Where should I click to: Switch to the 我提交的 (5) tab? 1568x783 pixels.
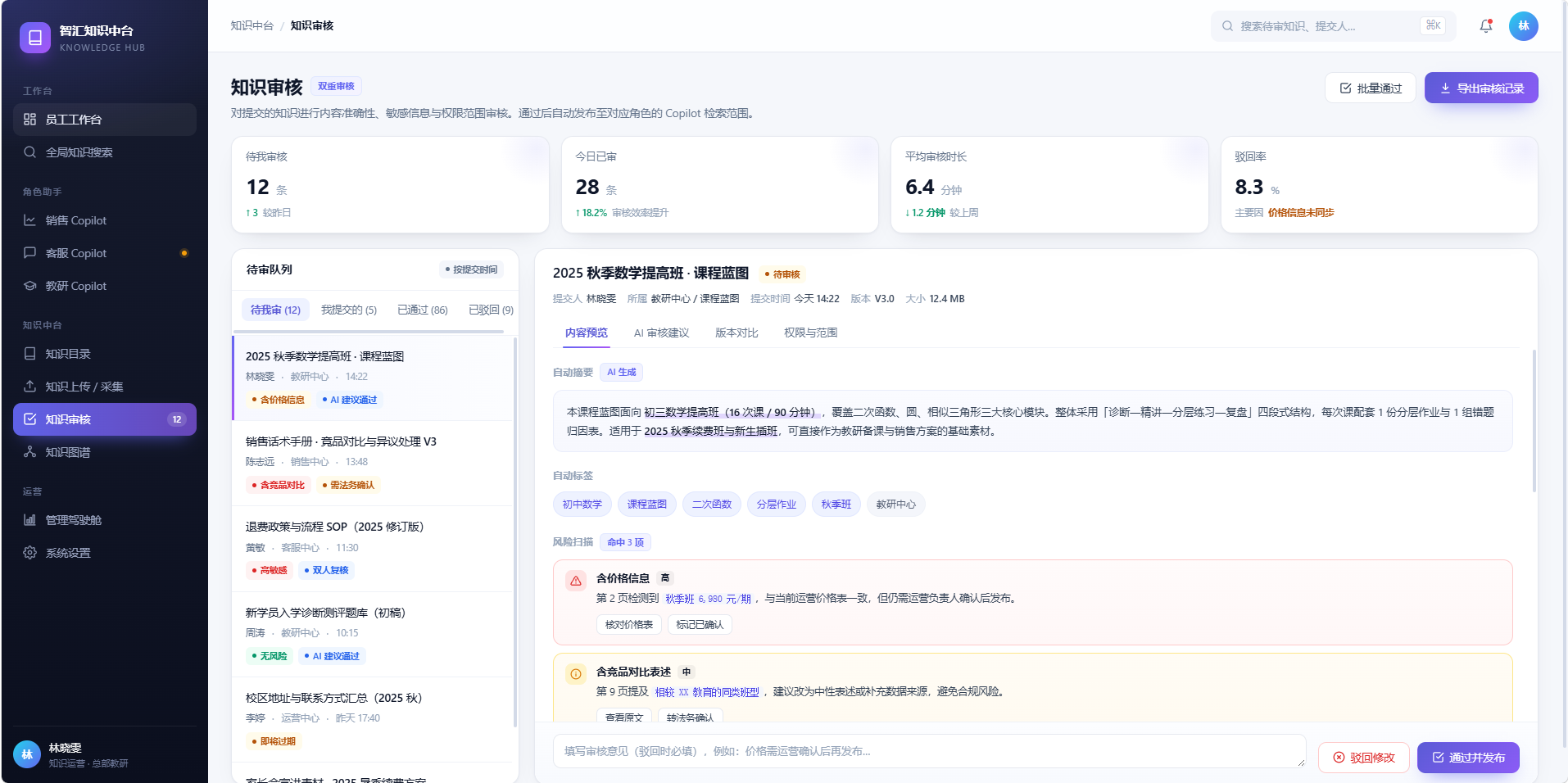[x=349, y=310]
